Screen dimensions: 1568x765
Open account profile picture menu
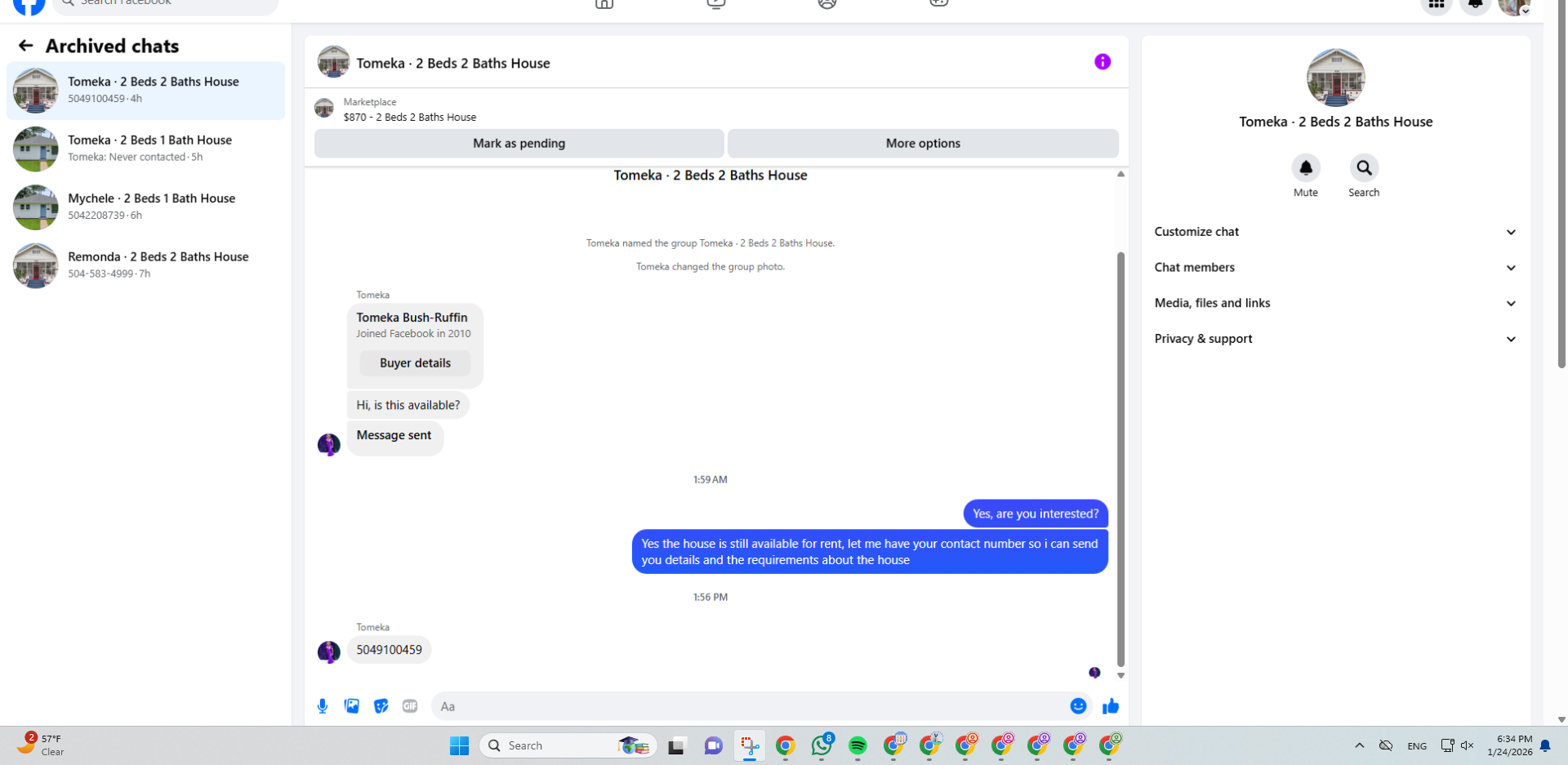click(x=1514, y=6)
